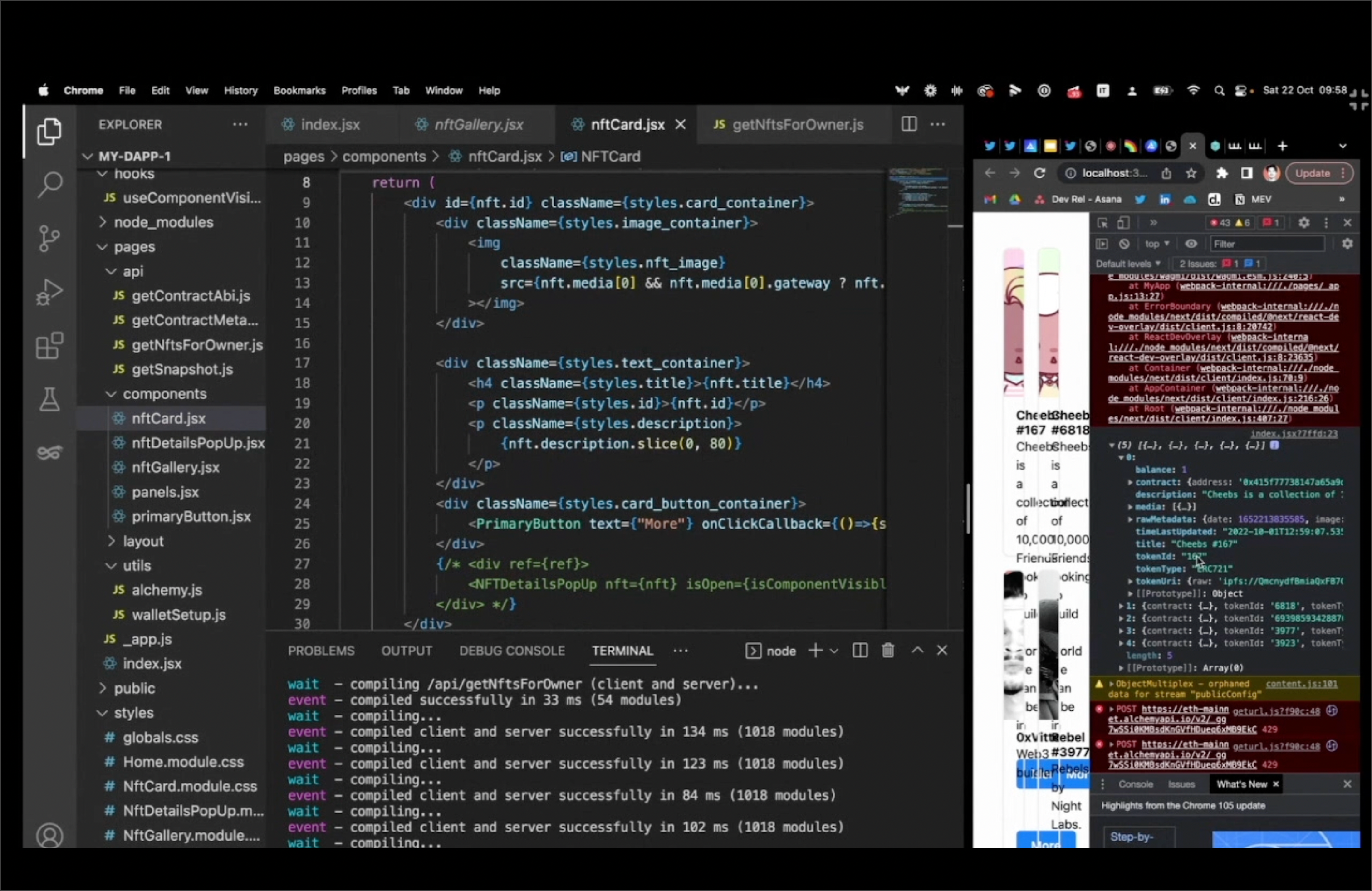Add a new terminal with plus icon
Image resolution: width=1372 pixels, height=891 pixels.
click(x=815, y=651)
